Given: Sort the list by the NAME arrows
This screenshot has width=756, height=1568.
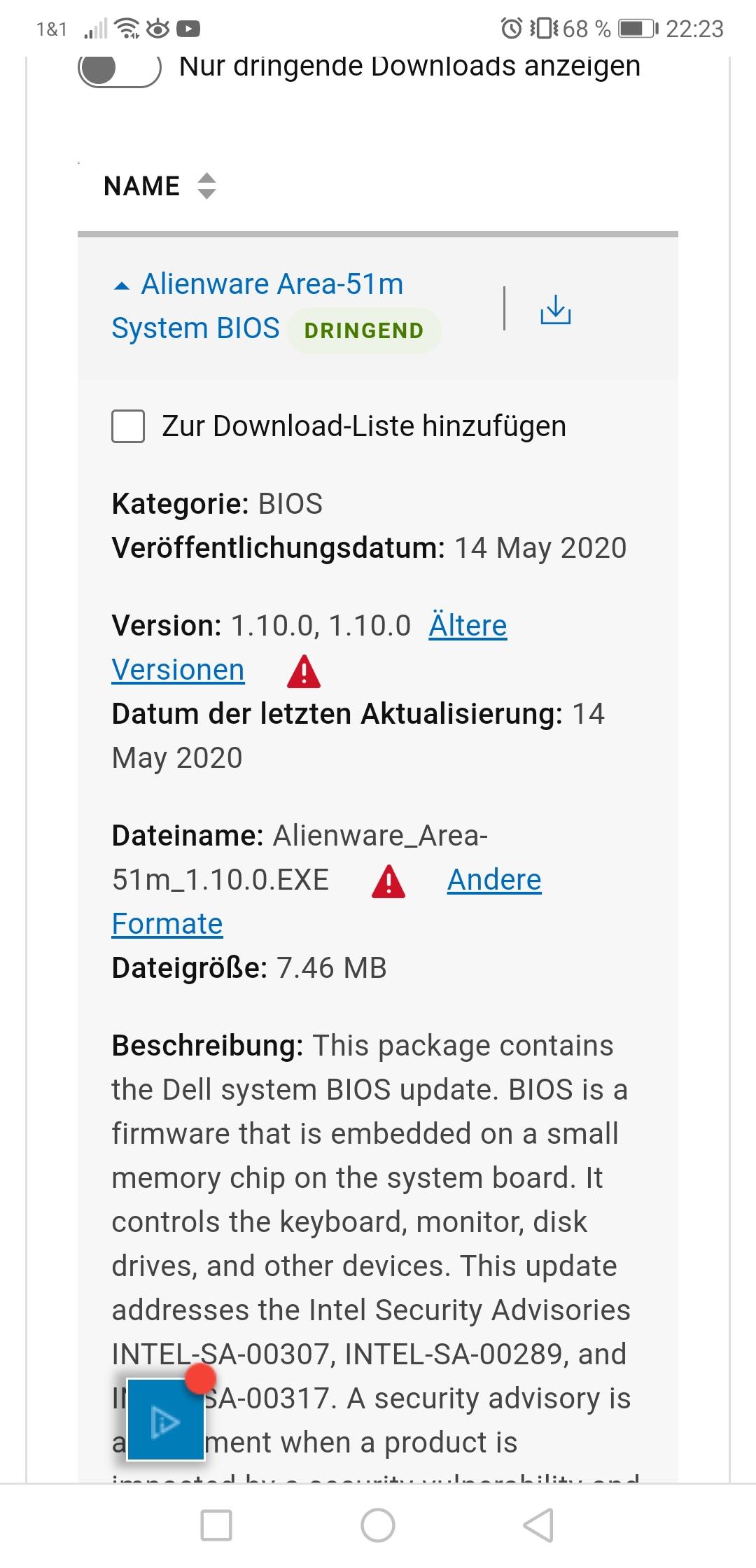Looking at the screenshot, I should pyautogui.click(x=206, y=186).
